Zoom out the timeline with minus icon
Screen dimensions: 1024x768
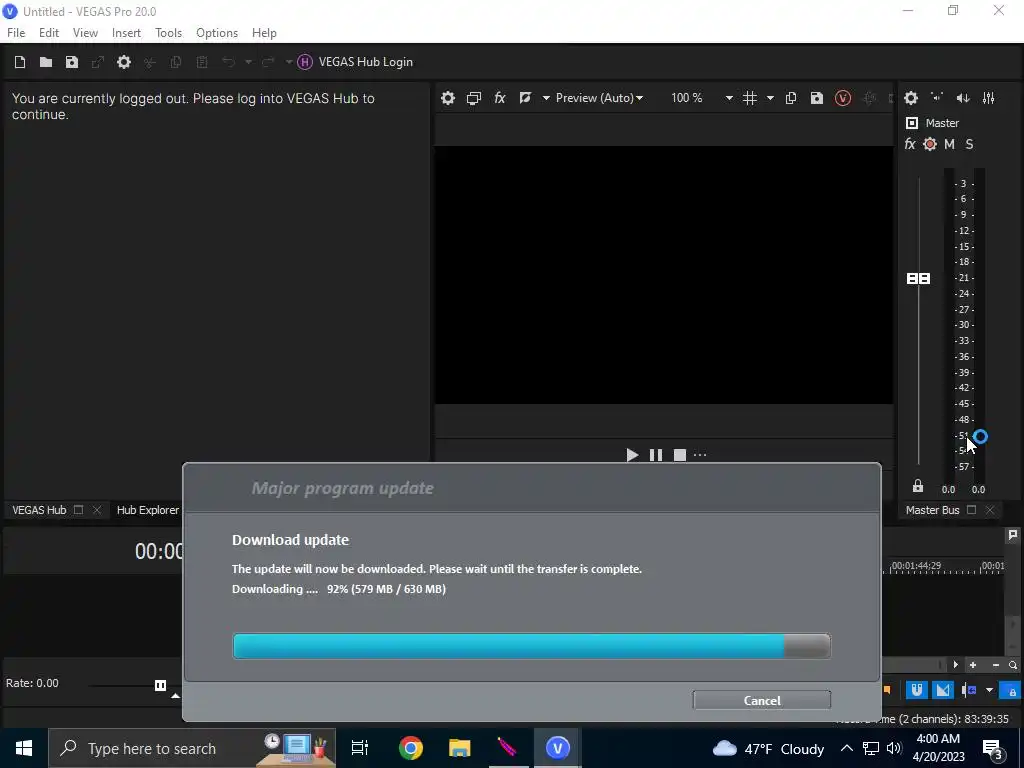[x=995, y=665]
